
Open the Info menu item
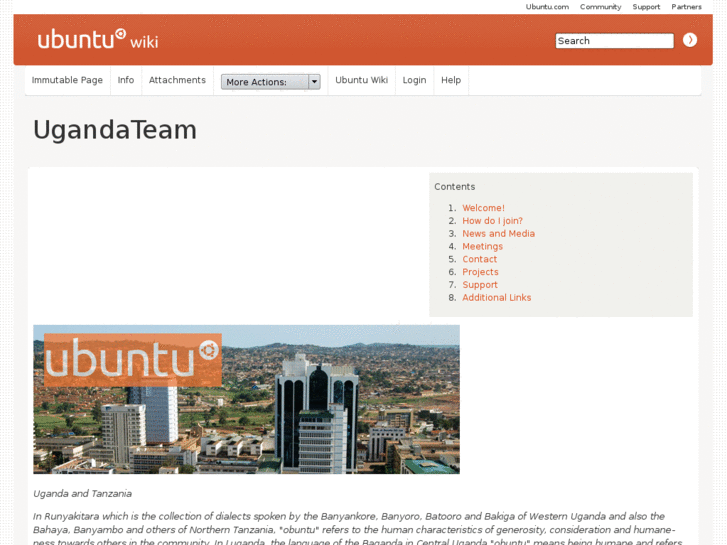[126, 80]
